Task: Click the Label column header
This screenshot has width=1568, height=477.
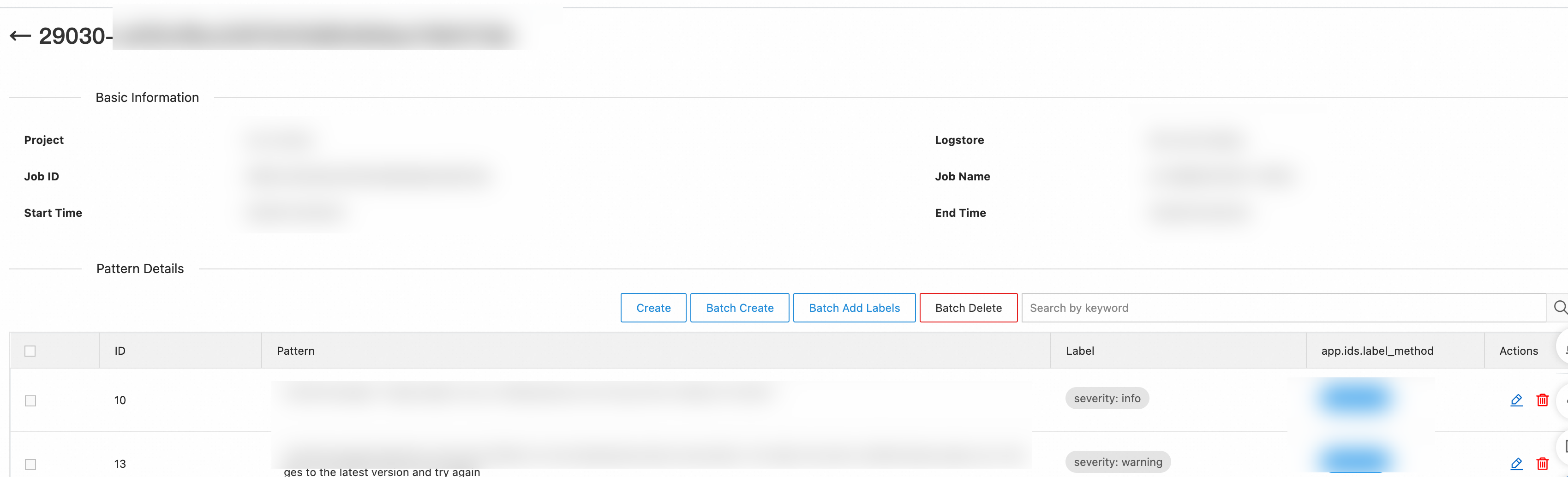Action: click(x=1080, y=351)
